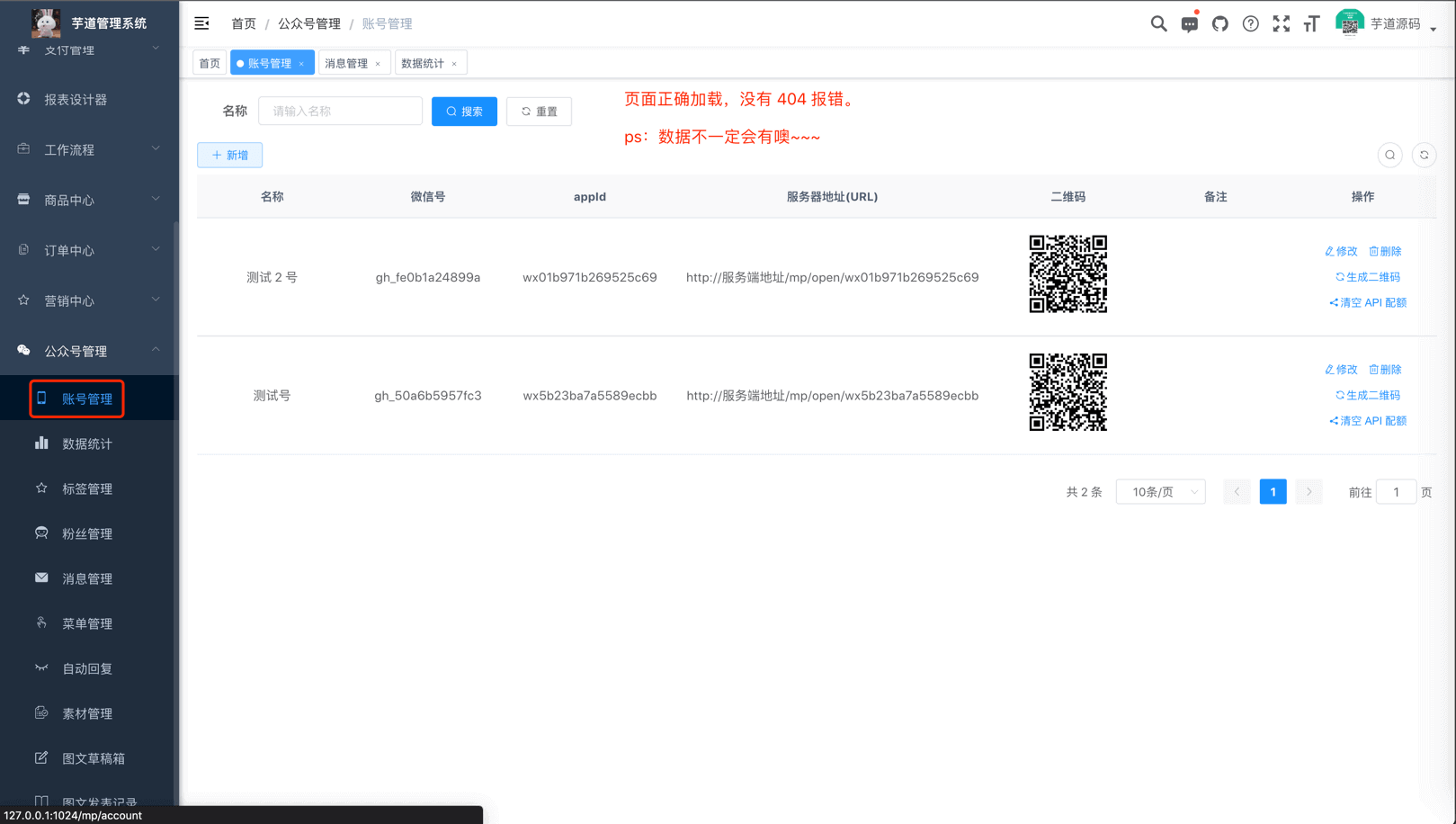Screen dimensions: 1456x824
Task: Click the 新增 button to add account
Action: click(x=229, y=155)
